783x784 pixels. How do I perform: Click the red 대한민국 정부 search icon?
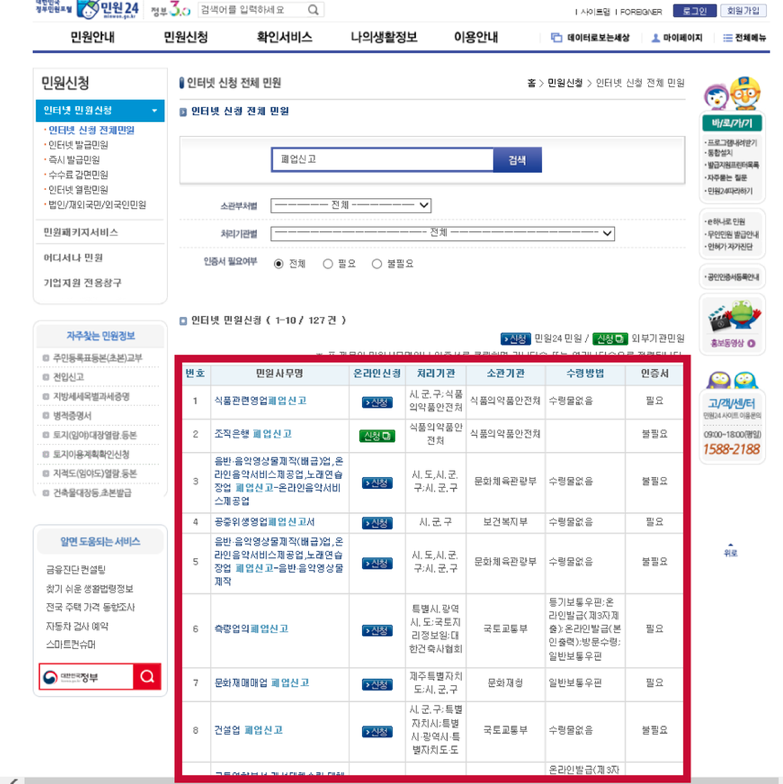147,677
